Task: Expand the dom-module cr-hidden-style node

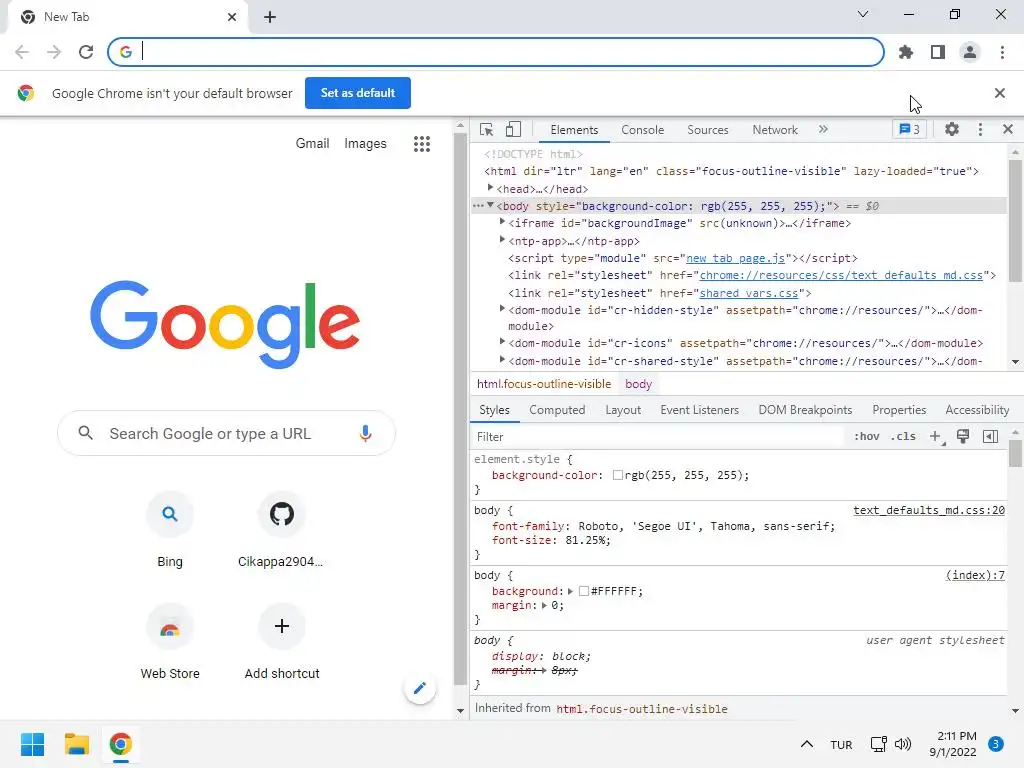Action: coord(502,309)
